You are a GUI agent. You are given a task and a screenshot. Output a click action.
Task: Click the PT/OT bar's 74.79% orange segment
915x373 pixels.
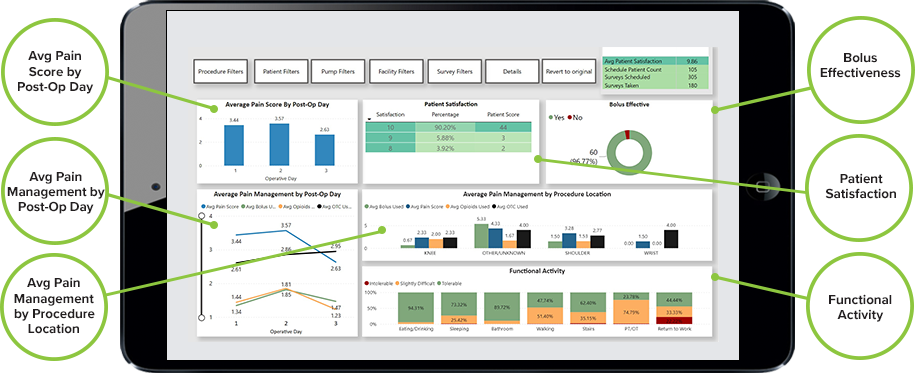tap(631, 312)
